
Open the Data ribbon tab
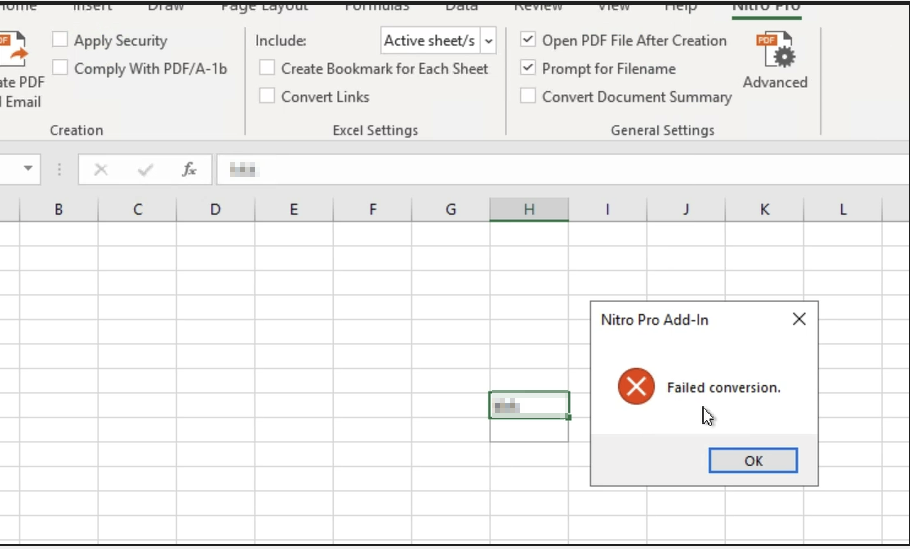(x=461, y=7)
